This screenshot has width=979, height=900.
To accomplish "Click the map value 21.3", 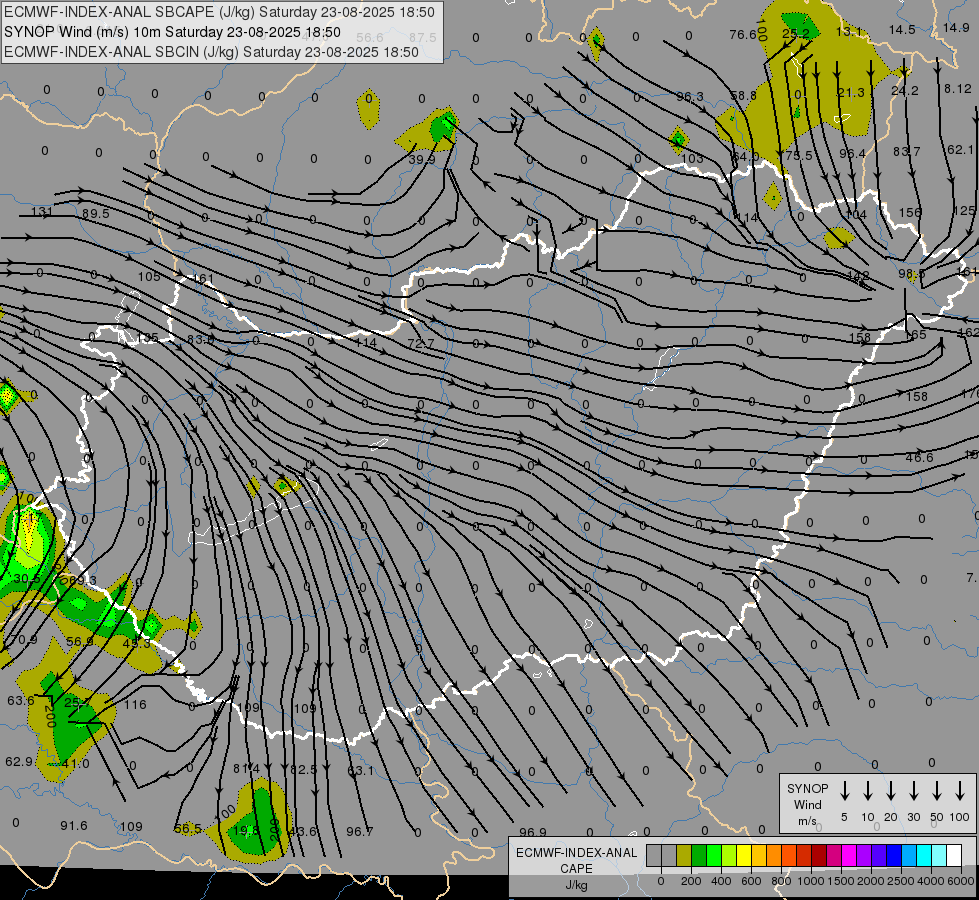I will click(851, 92).
